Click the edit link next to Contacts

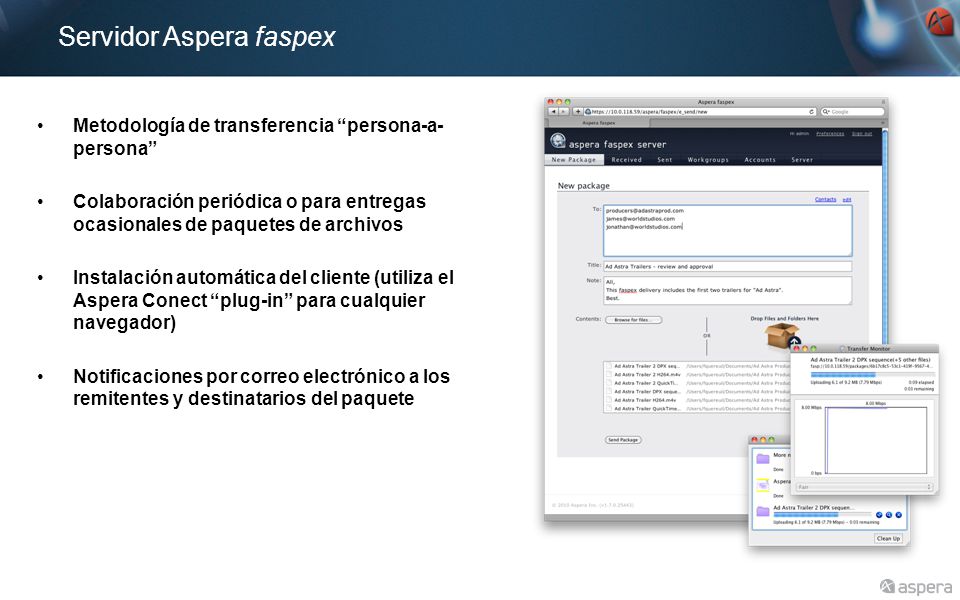847,200
